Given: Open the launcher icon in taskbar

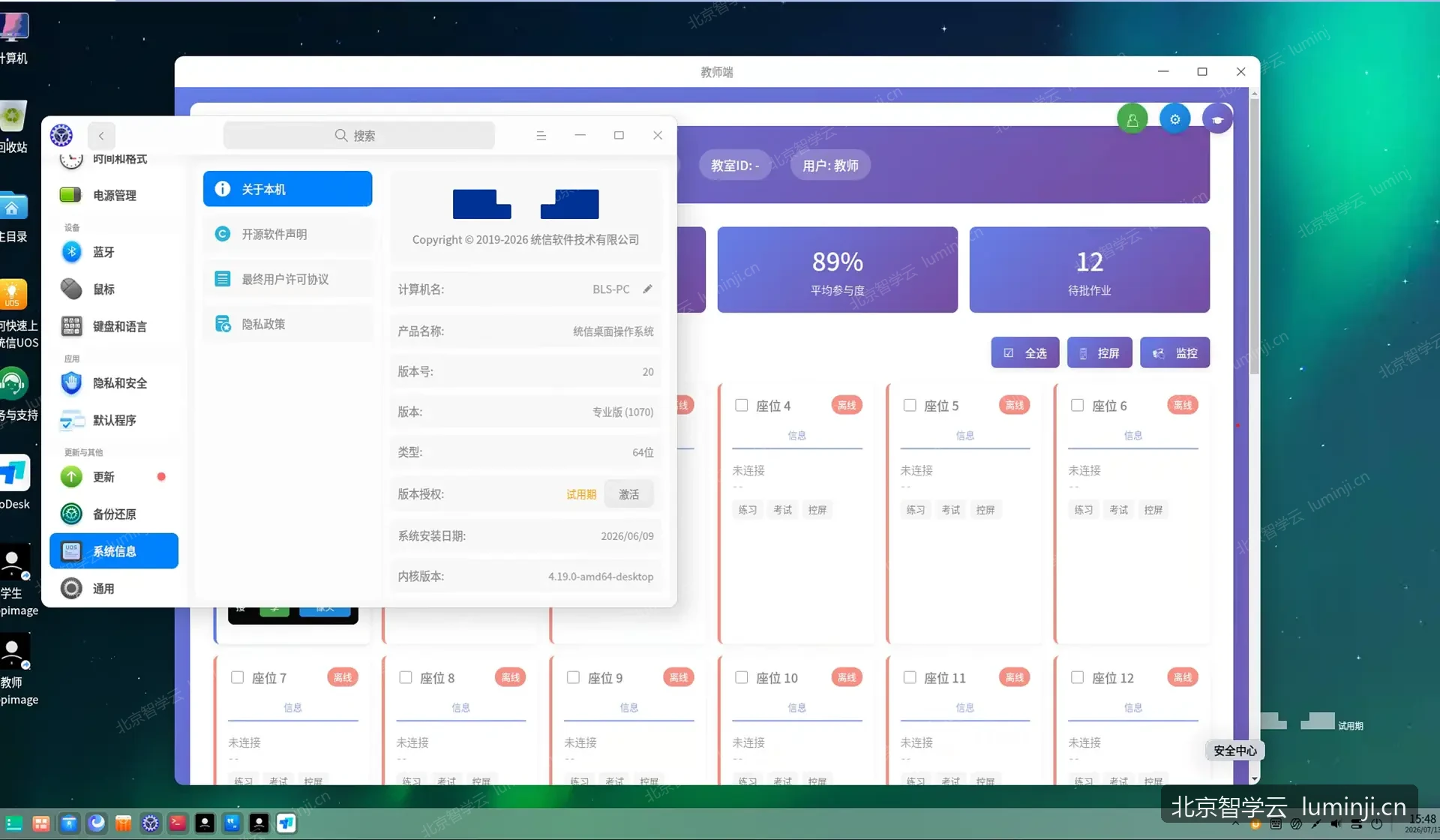Looking at the screenshot, I should coord(14,823).
